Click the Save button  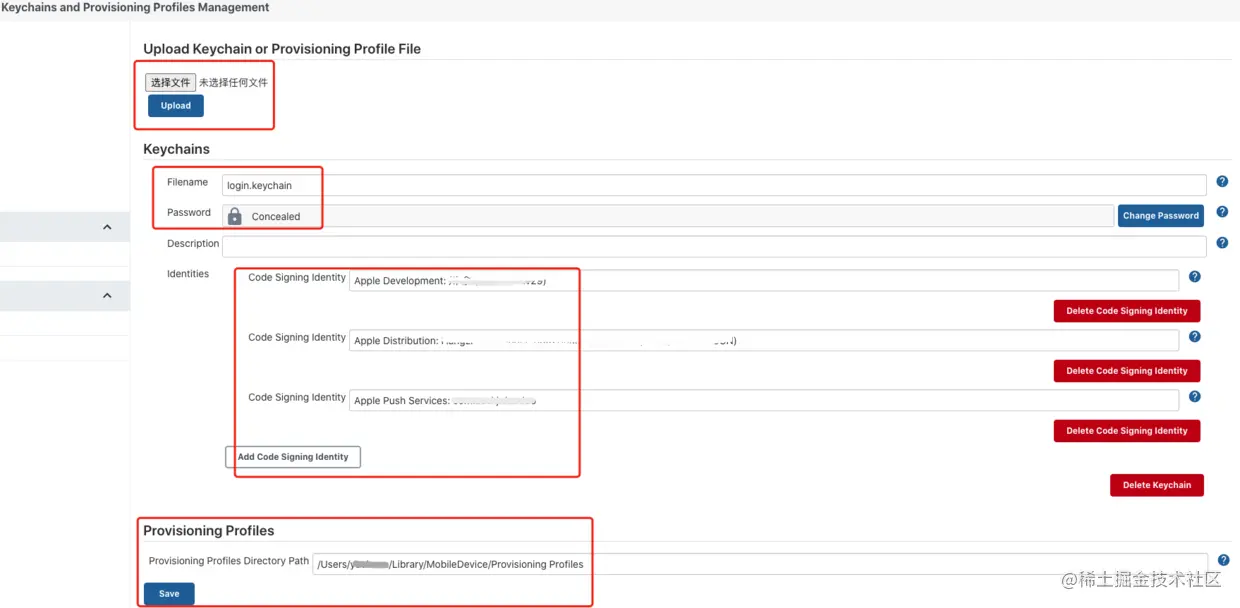point(169,594)
